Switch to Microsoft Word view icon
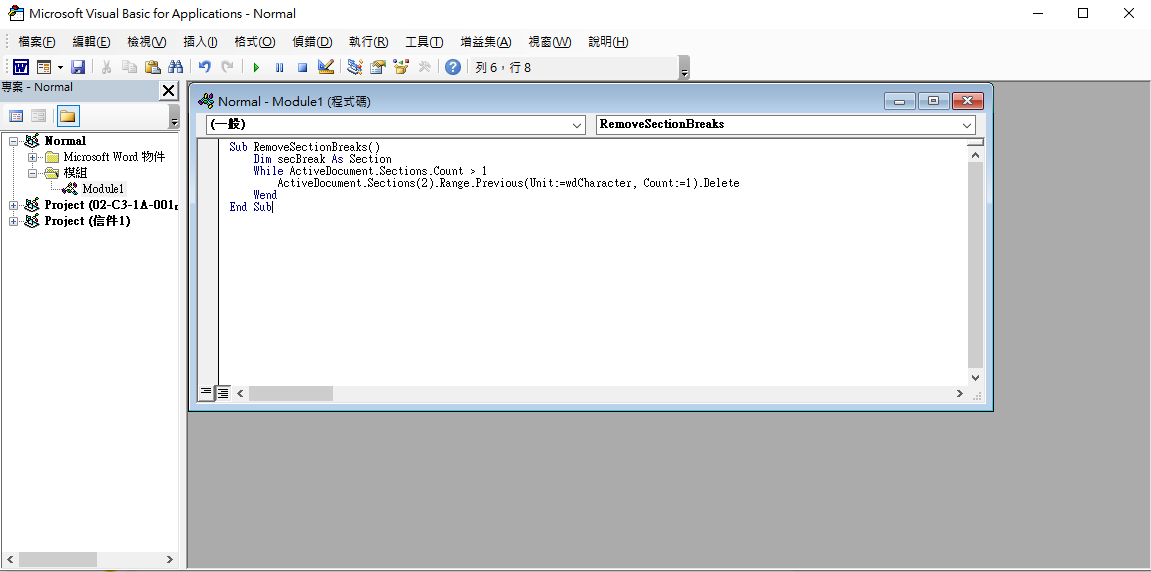The height and width of the screenshot is (572, 1151). click(21, 68)
